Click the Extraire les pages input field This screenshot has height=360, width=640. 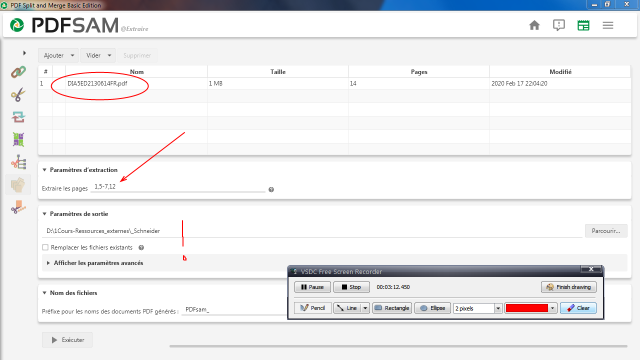pyautogui.click(x=178, y=187)
